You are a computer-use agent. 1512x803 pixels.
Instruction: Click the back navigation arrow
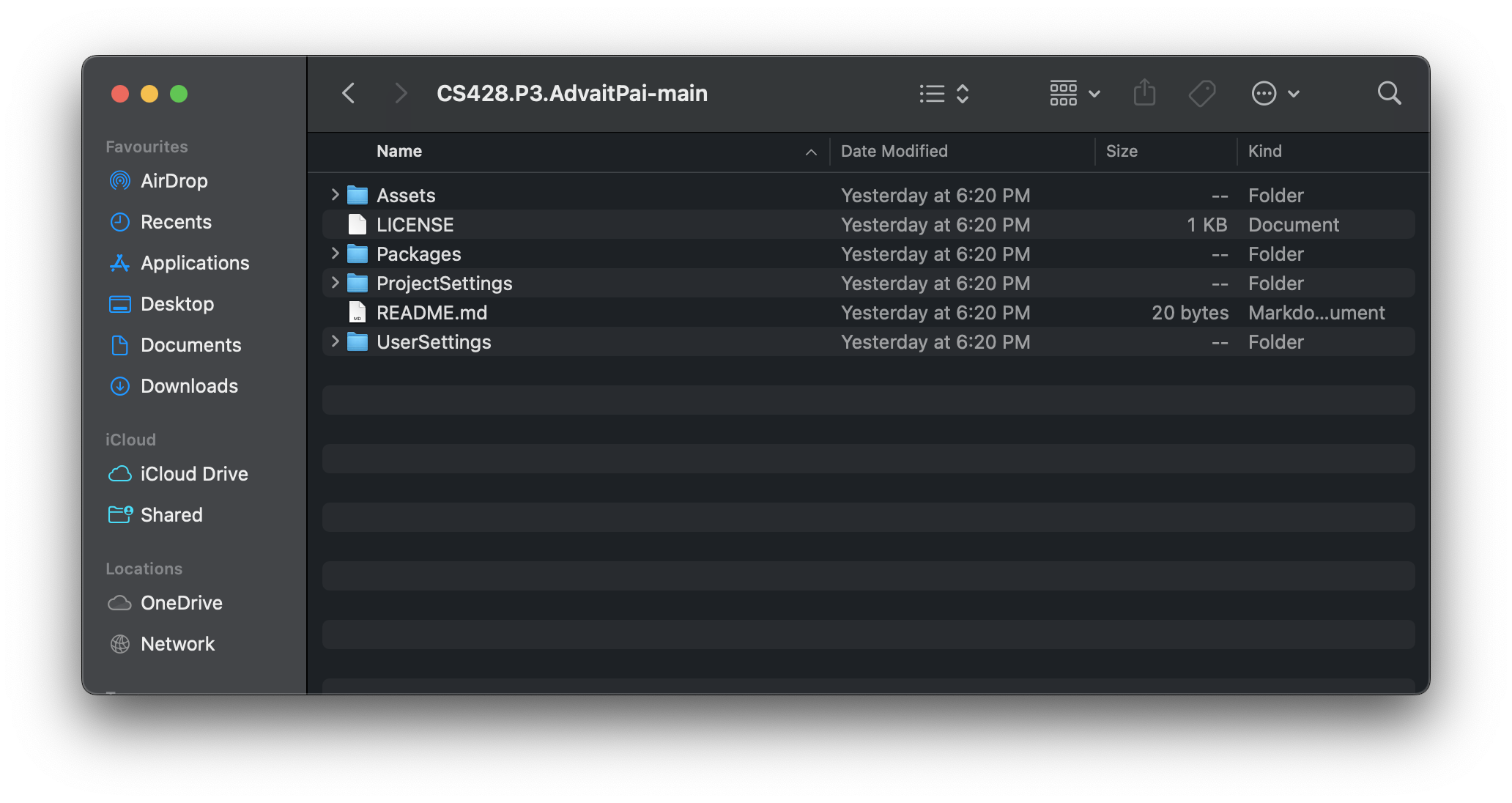coord(349,93)
